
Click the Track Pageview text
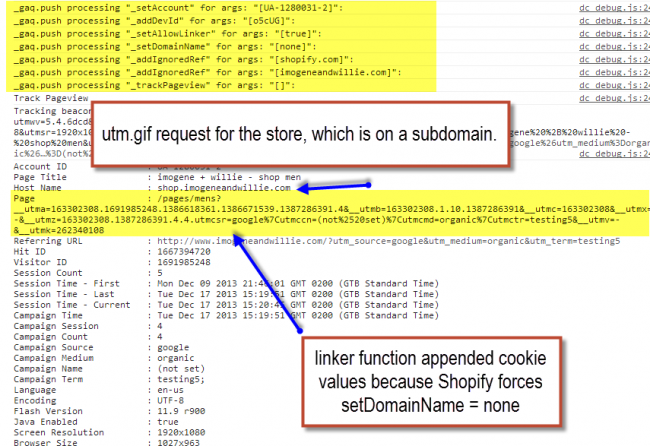[51, 98]
